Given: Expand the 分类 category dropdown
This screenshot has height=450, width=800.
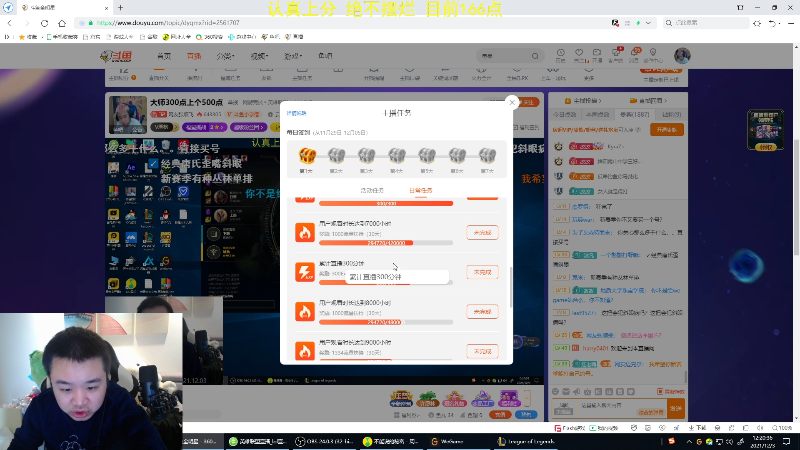Looking at the screenshot, I should [224, 56].
